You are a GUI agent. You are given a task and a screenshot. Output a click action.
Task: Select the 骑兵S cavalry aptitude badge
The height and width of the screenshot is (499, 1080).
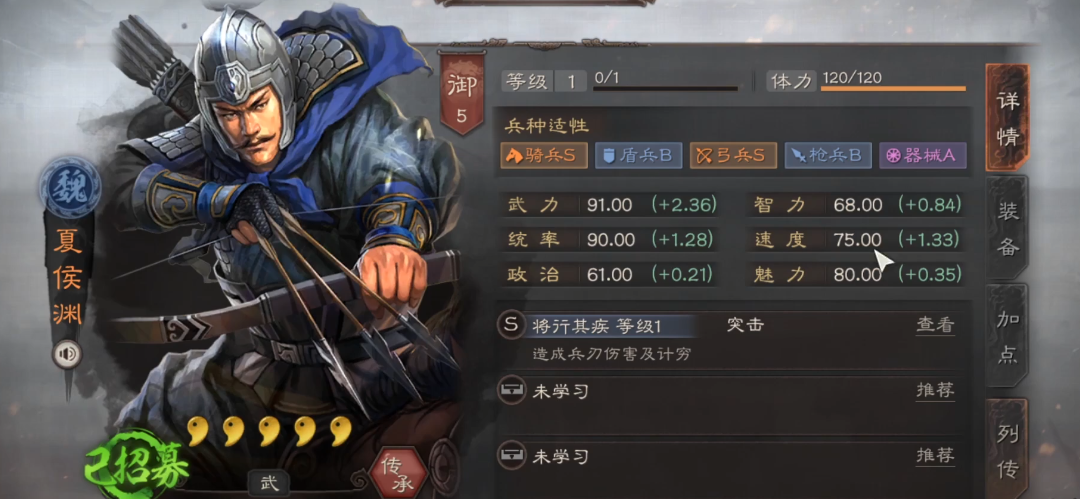[x=544, y=156]
